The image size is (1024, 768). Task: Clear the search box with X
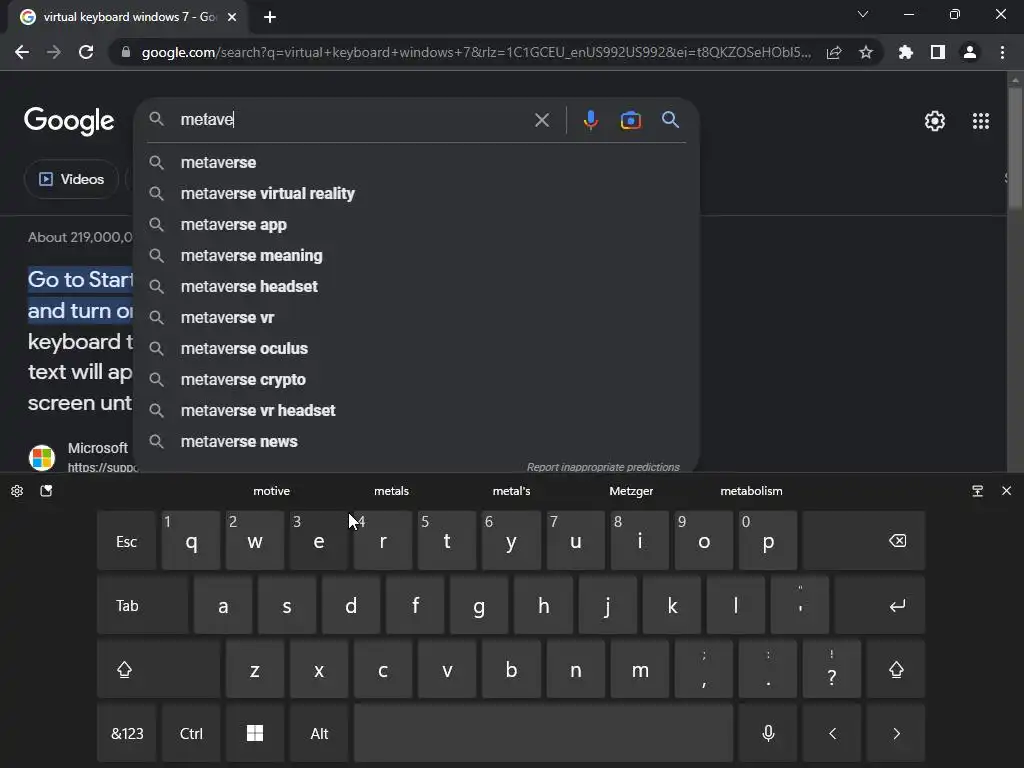click(x=541, y=120)
